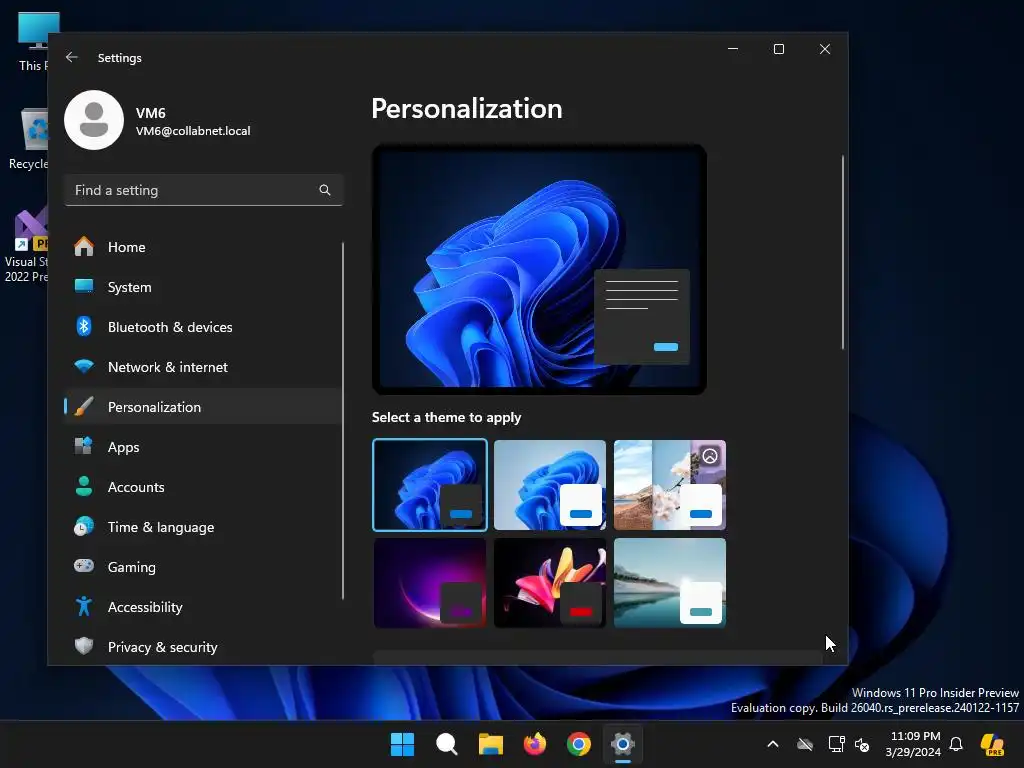Click the Privacy & security shield icon
This screenshot has width=1024, height=768.
(84, 646)
